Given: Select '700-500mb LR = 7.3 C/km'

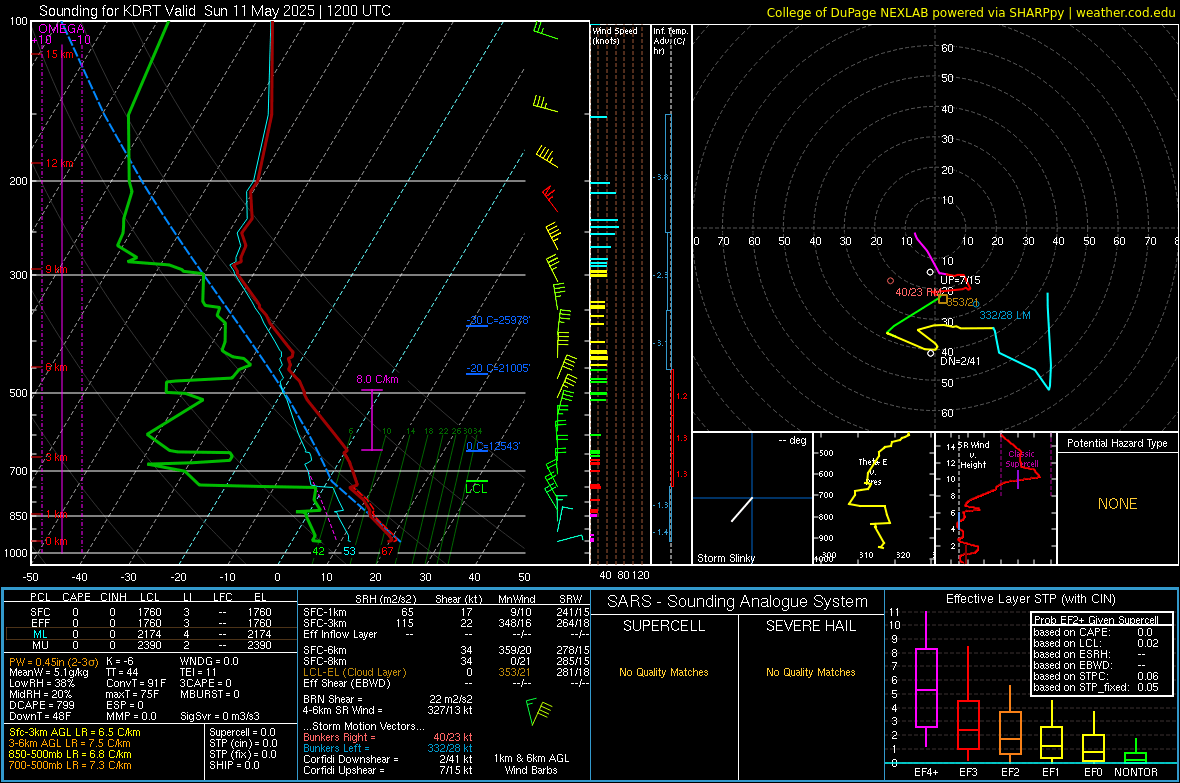Looking at the screenshot, I should [x=70, y=765].
